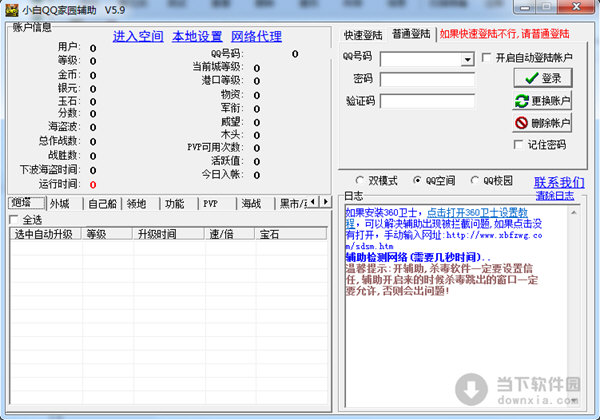
Task: Click the 删除帐户 delete account button
Action: 542,123
